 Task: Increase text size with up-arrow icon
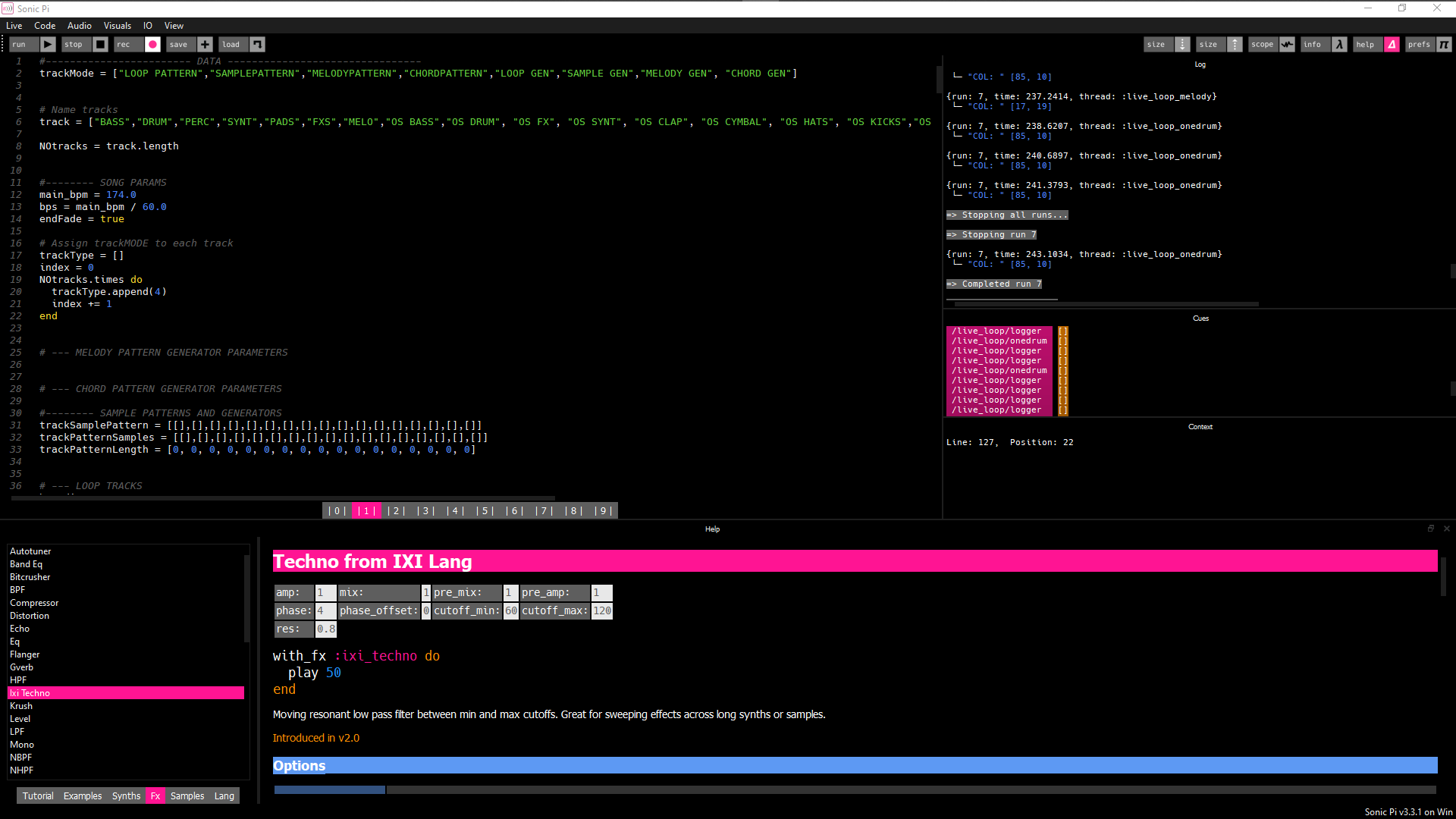click(1235, 45)
